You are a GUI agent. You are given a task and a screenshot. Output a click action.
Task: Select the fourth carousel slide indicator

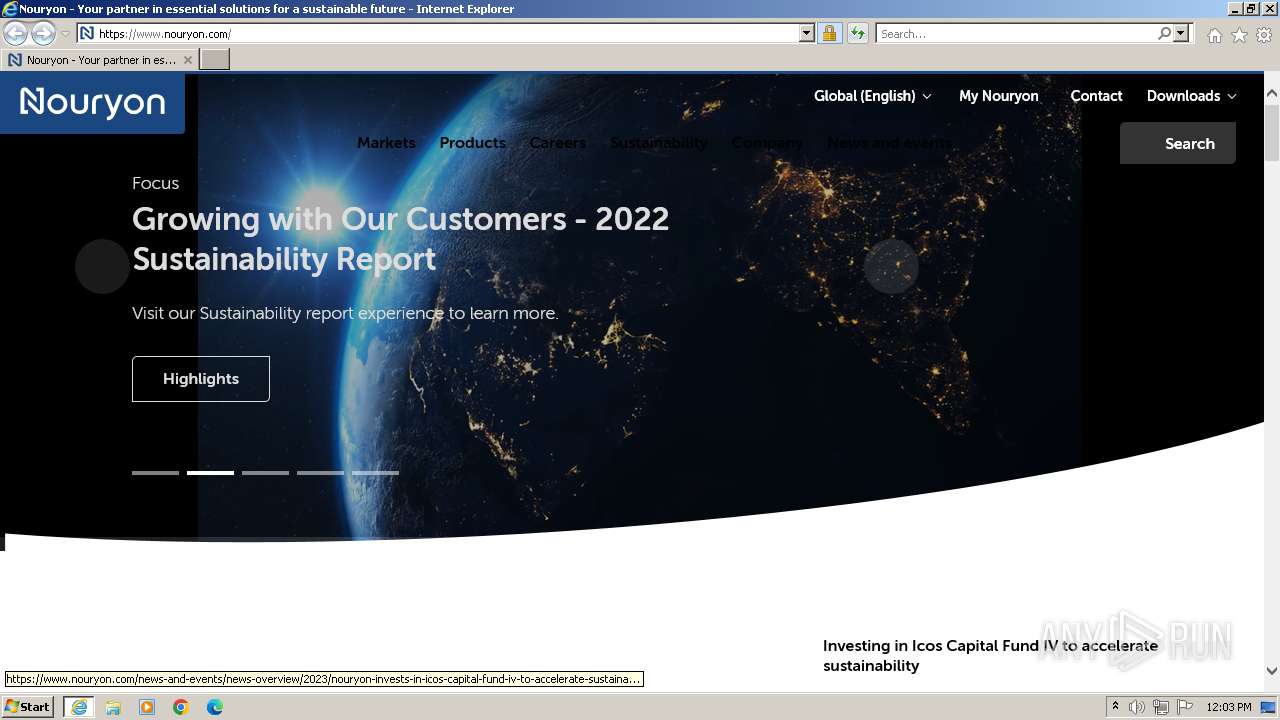click(x=320, y=473)
